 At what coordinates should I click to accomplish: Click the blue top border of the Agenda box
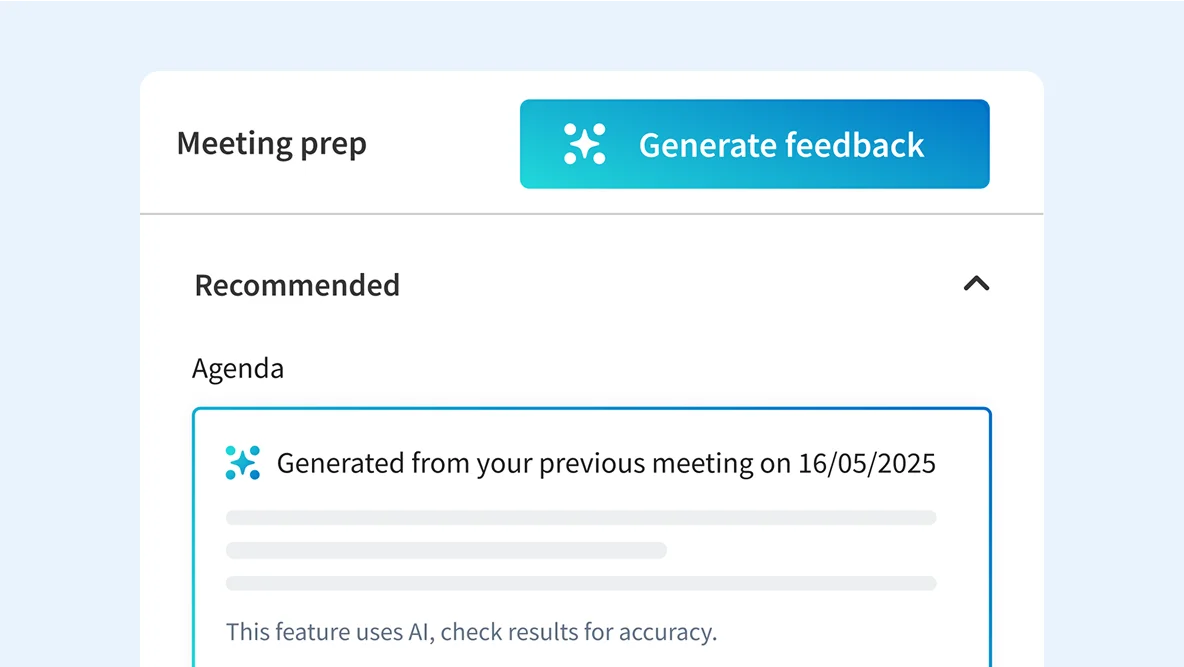click(x=591, y=409)
